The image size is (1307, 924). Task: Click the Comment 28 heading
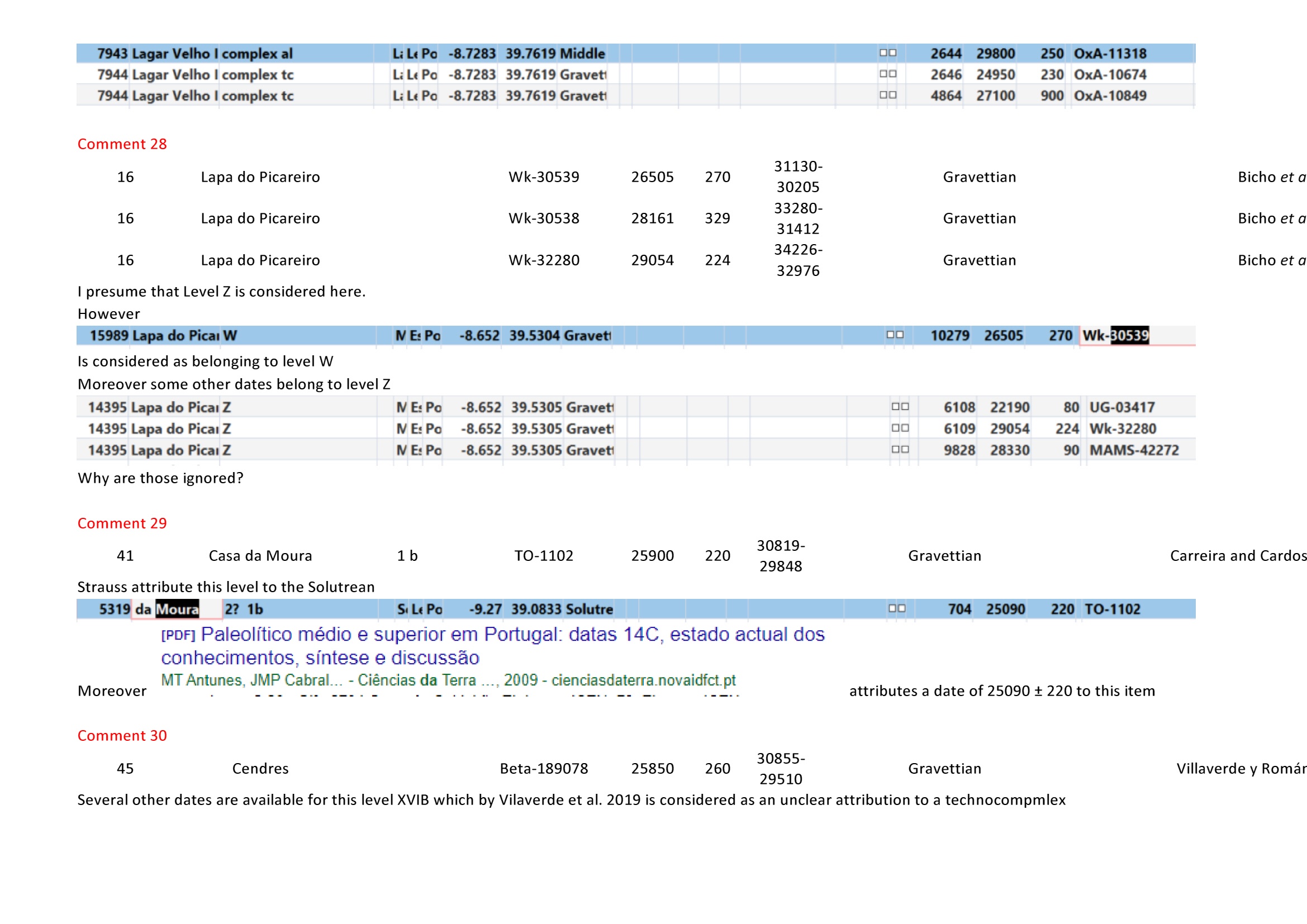pos(122,144)
